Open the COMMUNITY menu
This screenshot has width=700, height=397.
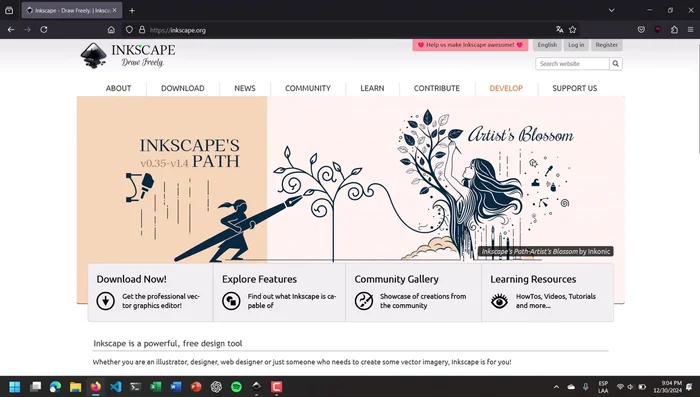point(308,88)
